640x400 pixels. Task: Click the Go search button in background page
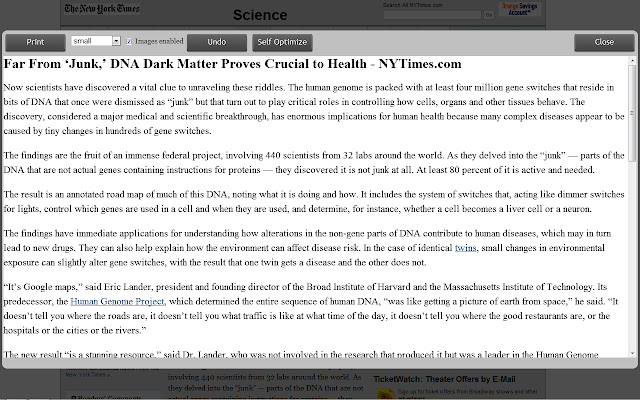[x=489, y=15]
